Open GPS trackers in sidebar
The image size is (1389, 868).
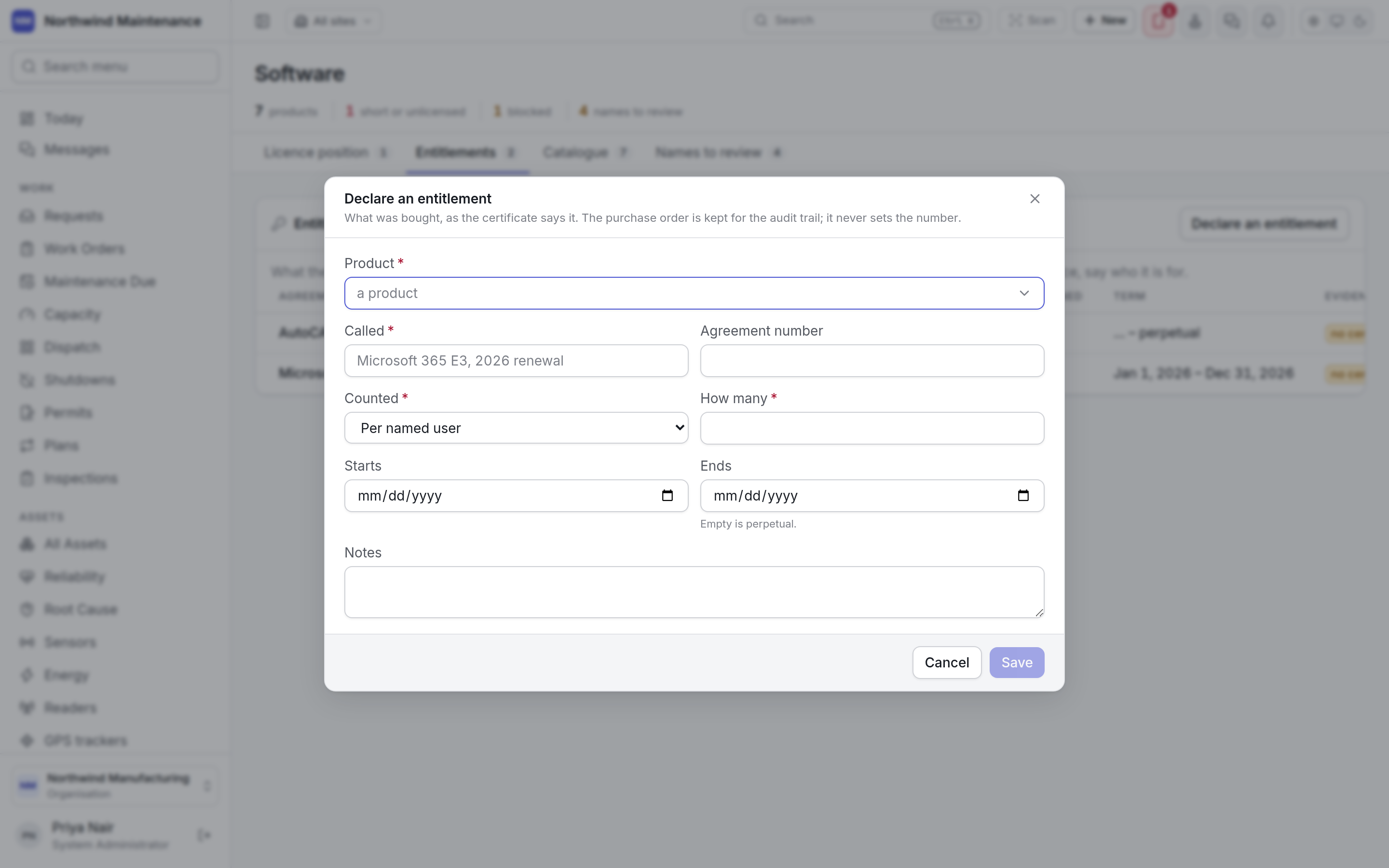coord(115,741)
